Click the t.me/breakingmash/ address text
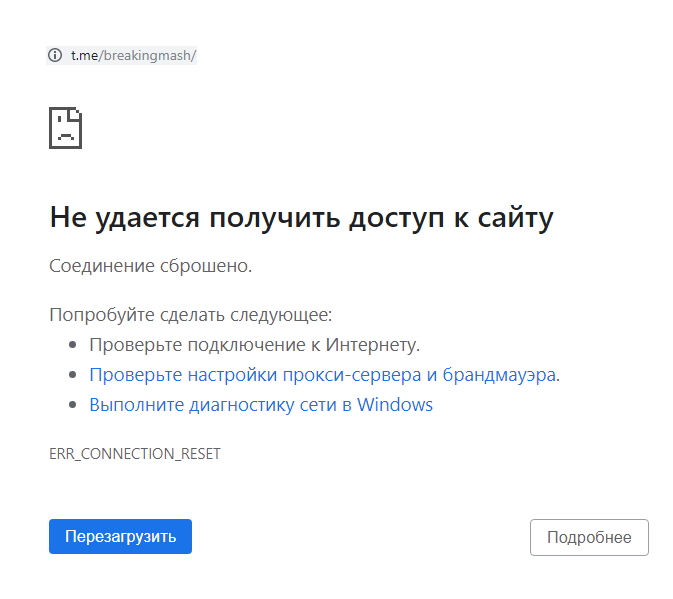The width and height of the screenshot is (673, 599). (133, 56)
